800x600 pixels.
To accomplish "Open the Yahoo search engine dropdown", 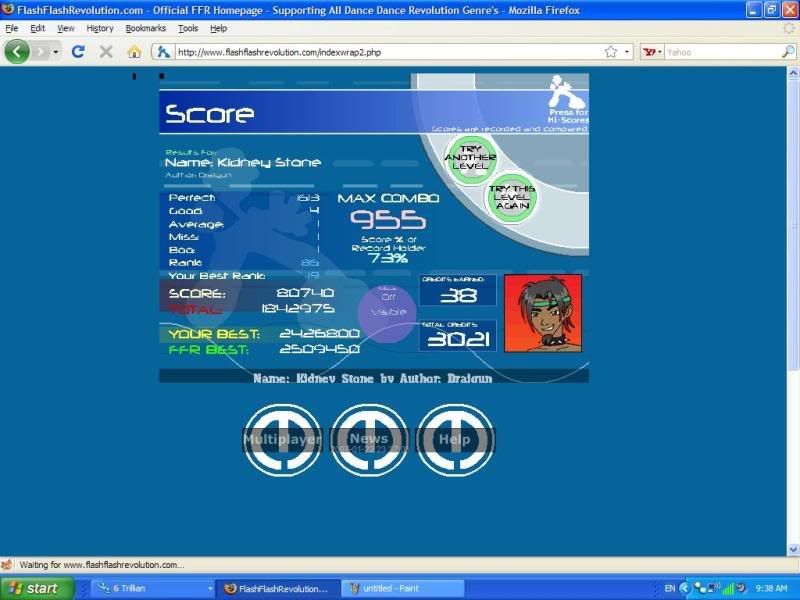I will (652, 51).
